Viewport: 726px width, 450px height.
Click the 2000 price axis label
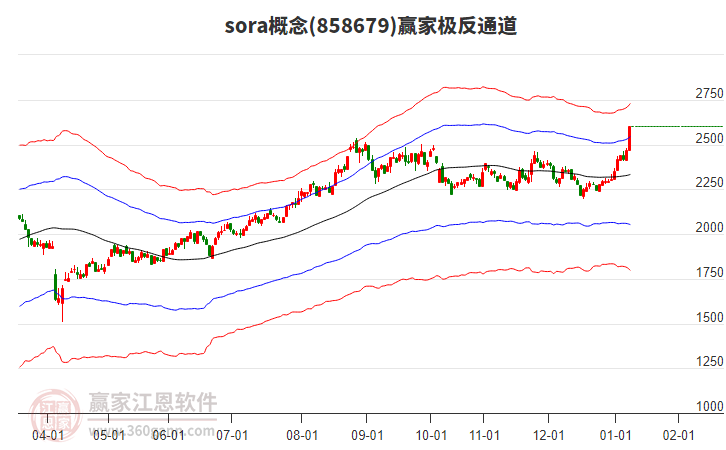tap(709, 228)
